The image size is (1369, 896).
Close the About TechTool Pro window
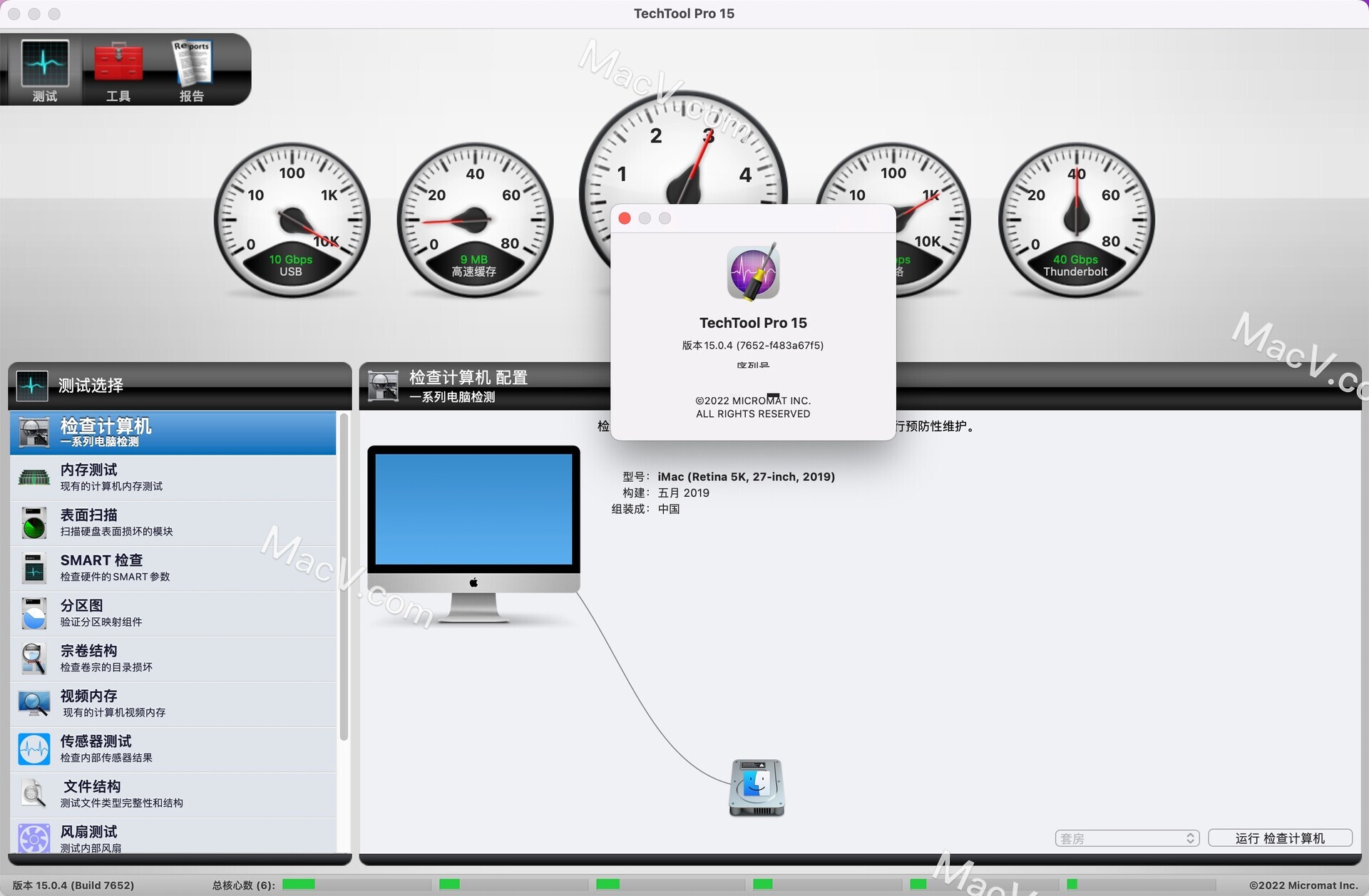pos(625,218)
